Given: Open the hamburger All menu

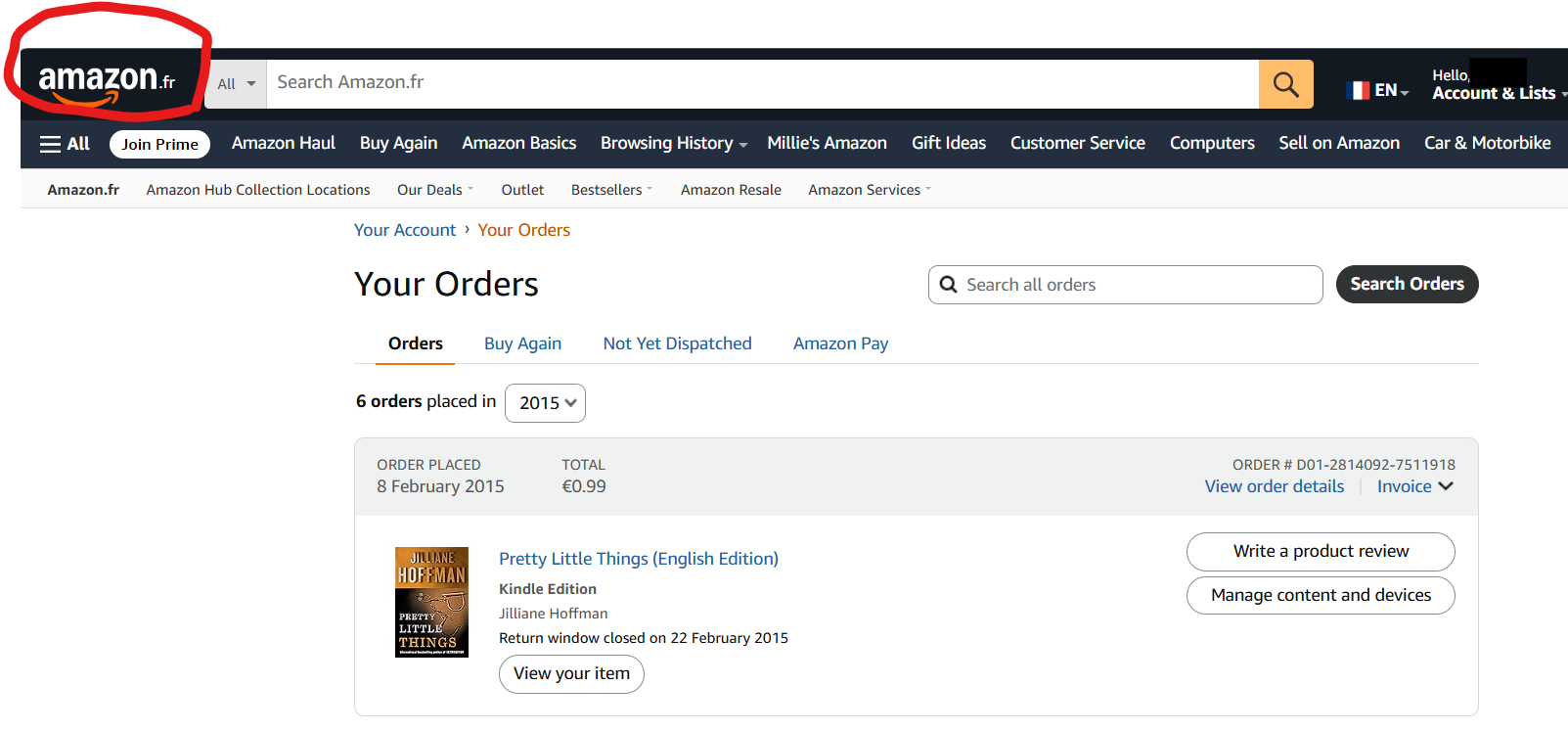Looking at the screenshot, I should (x=65, y=144).
